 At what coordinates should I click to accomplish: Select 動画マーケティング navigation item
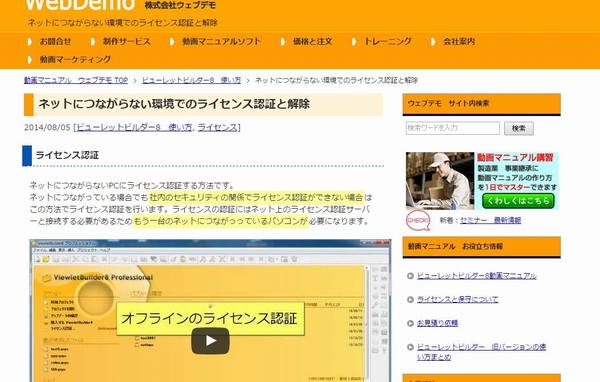tap(75, 59)
